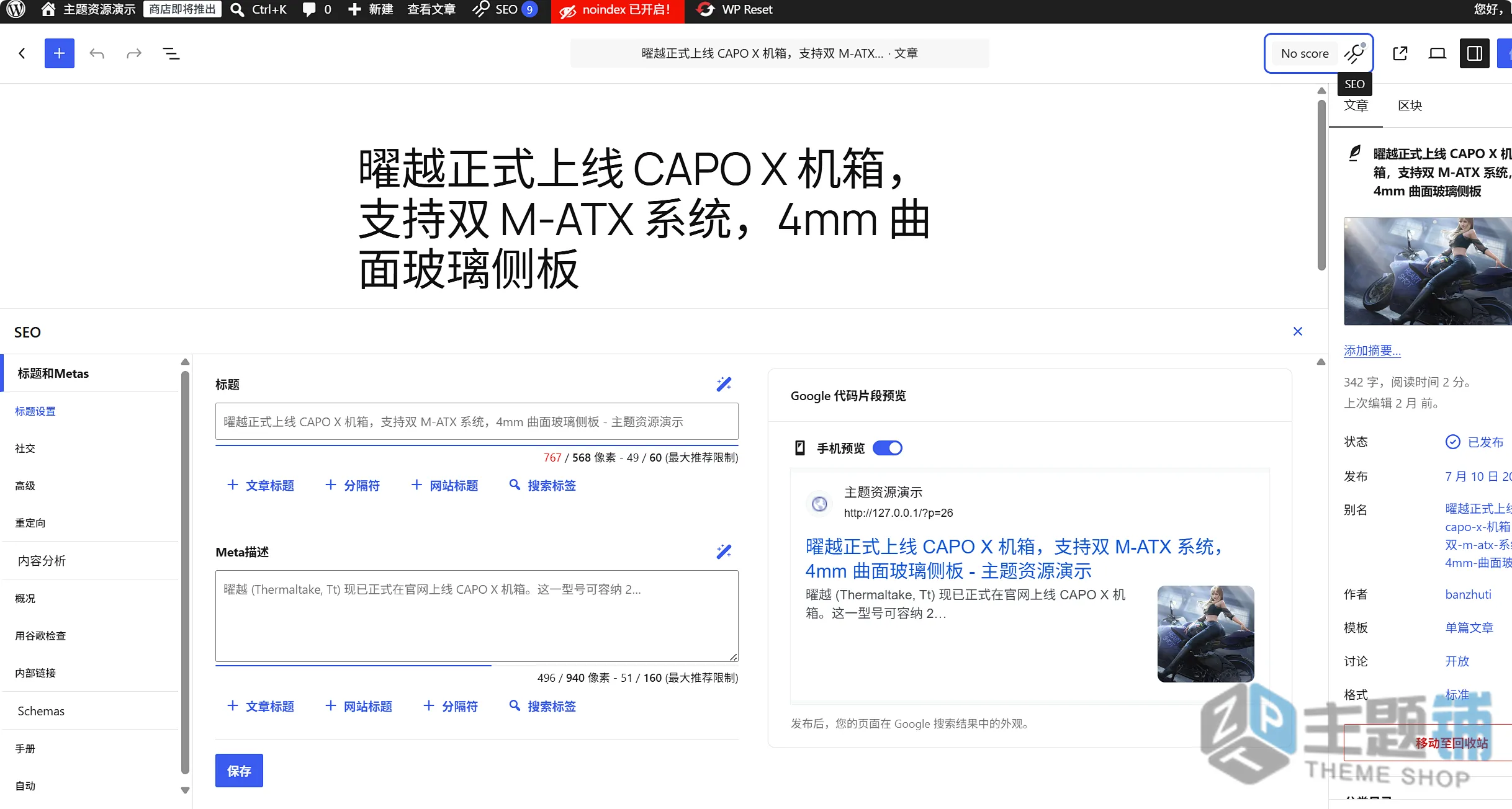The height and width of the screenshot is (809, 1512).
Task: Click the No score SEO button
Action: [x=1318, y=53]
